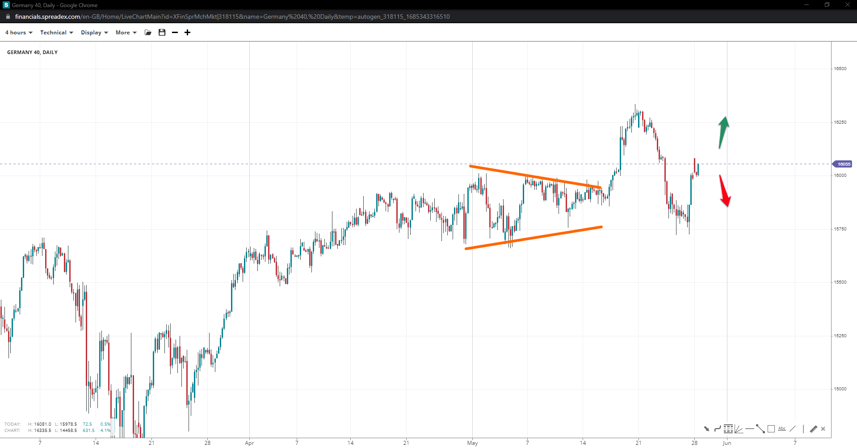Select the curved line drawing tool
This screenshot has width=857, height=448.
717,429
